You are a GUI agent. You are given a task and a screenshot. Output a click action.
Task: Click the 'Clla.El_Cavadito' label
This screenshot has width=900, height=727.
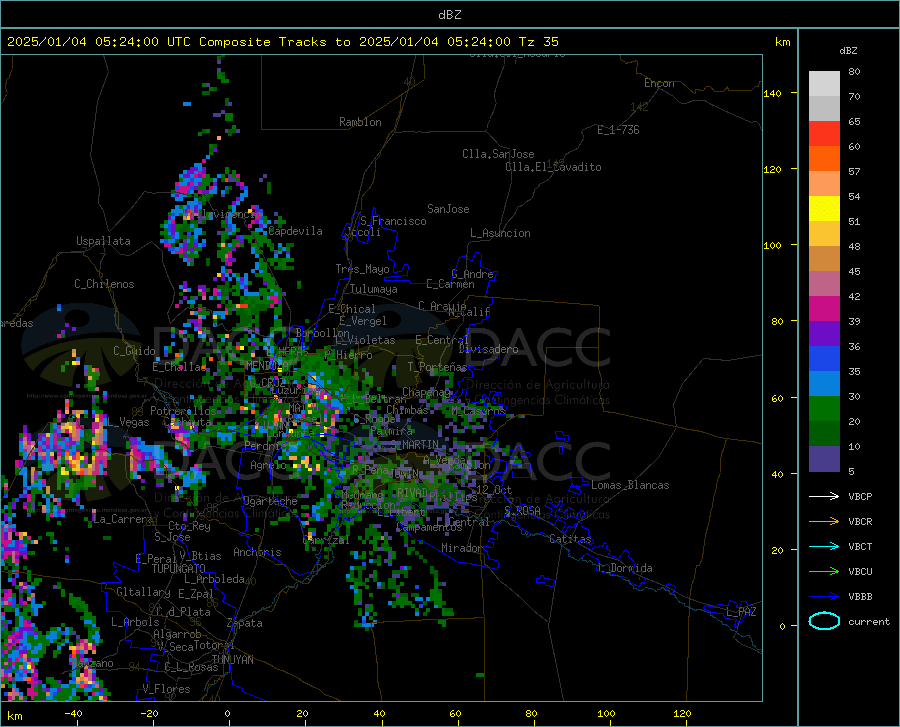[553, 167]
